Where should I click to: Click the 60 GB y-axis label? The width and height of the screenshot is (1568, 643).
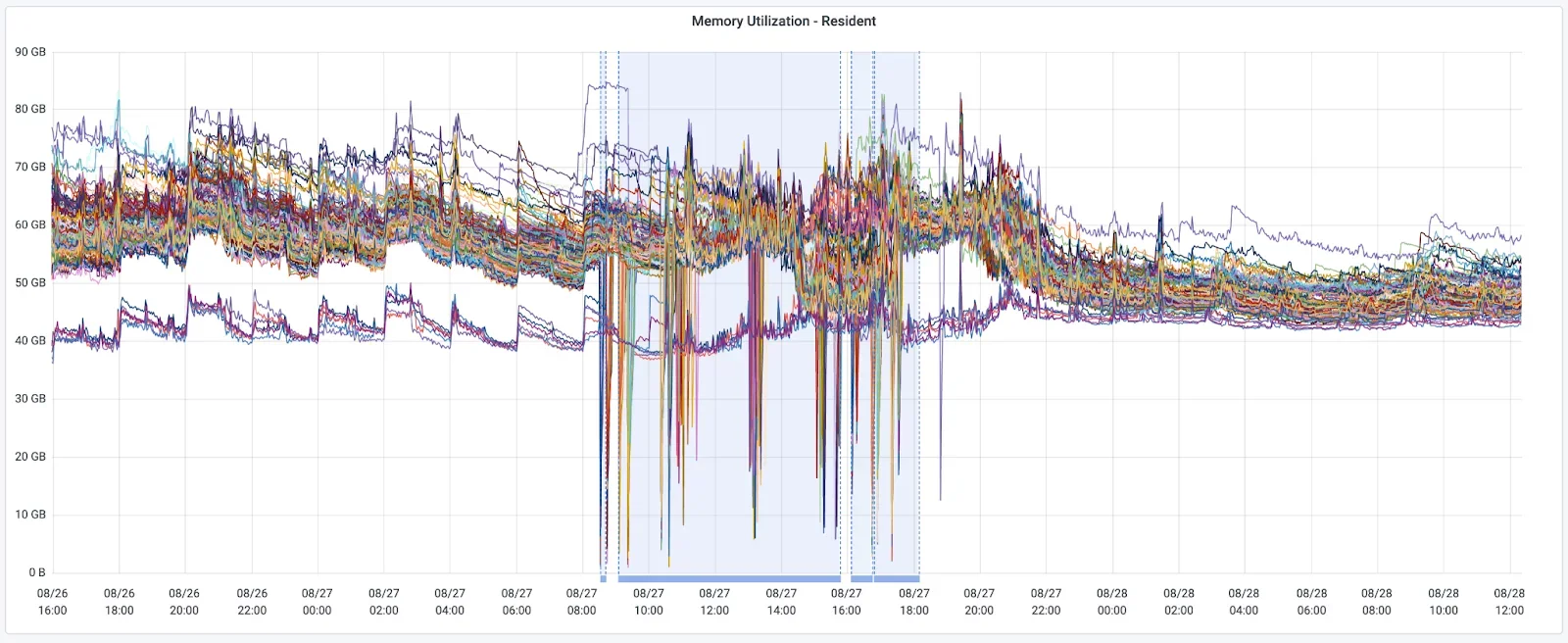pos(30,225)
